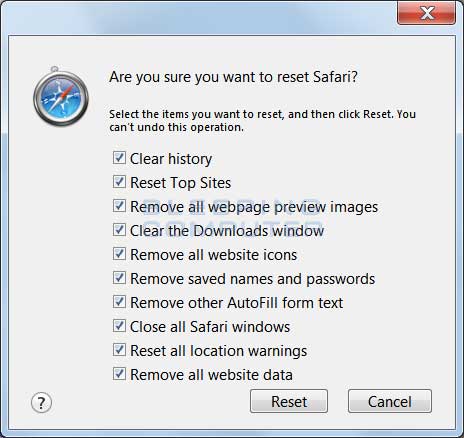
Task: Click the Remove all website data label
Action: (211, 375)
